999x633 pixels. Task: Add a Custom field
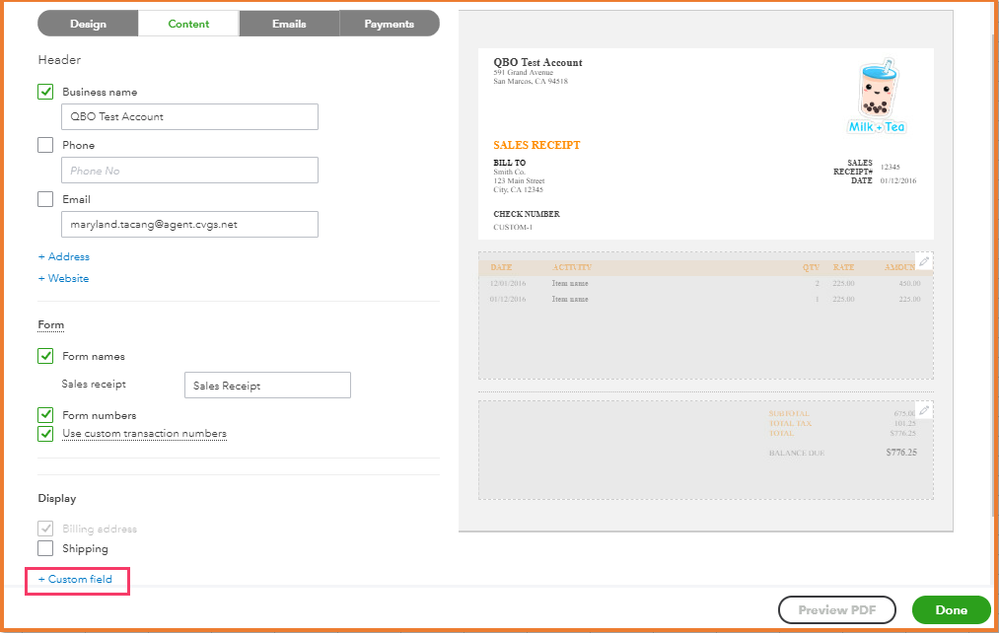[75, 580]
